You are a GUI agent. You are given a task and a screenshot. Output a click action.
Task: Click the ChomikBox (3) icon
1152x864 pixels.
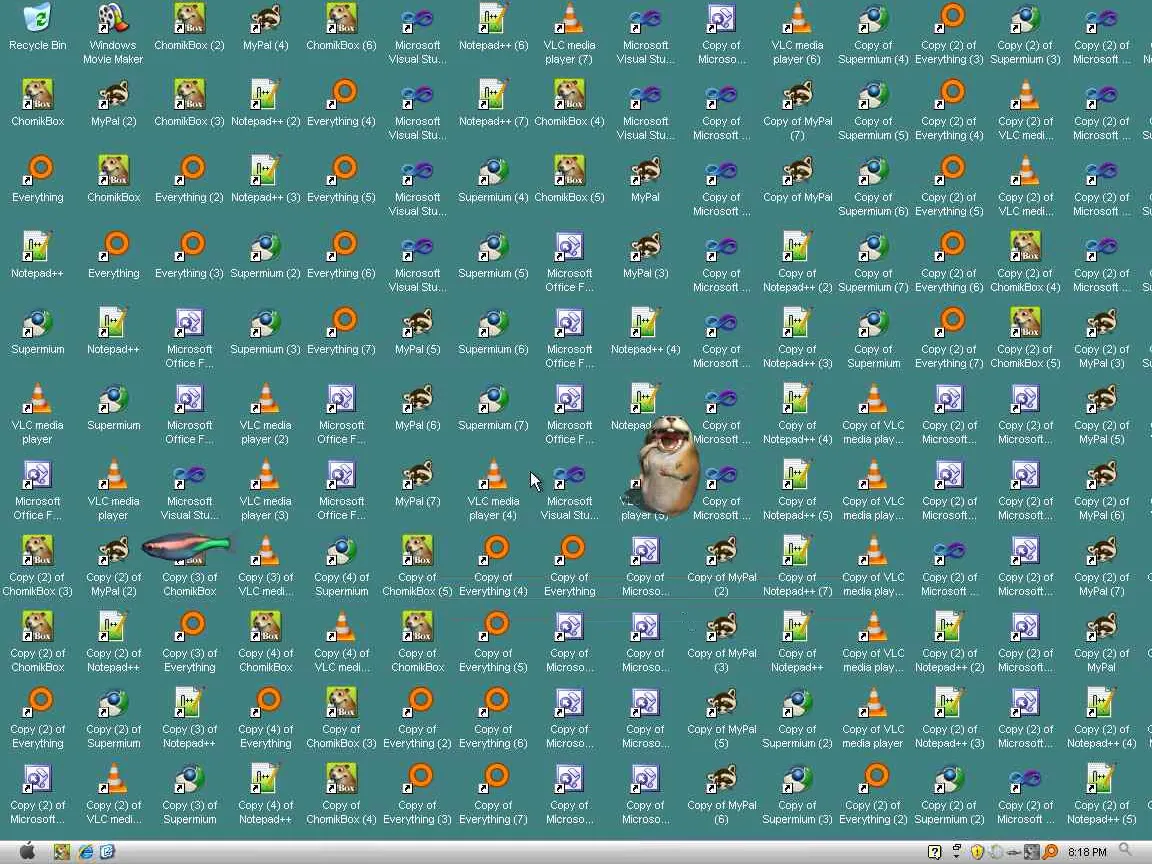190,104
